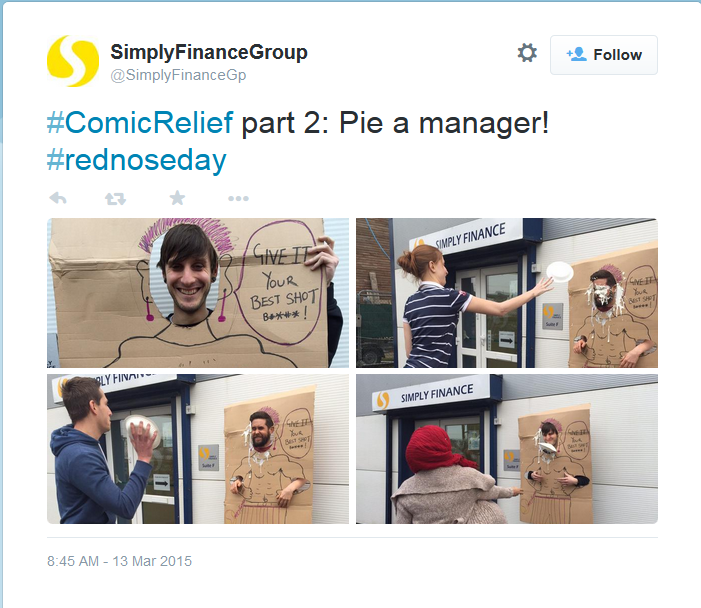Open the #rednoseday hashtag
This screenshot has height=608, width=701.
(x=137, y=160)
